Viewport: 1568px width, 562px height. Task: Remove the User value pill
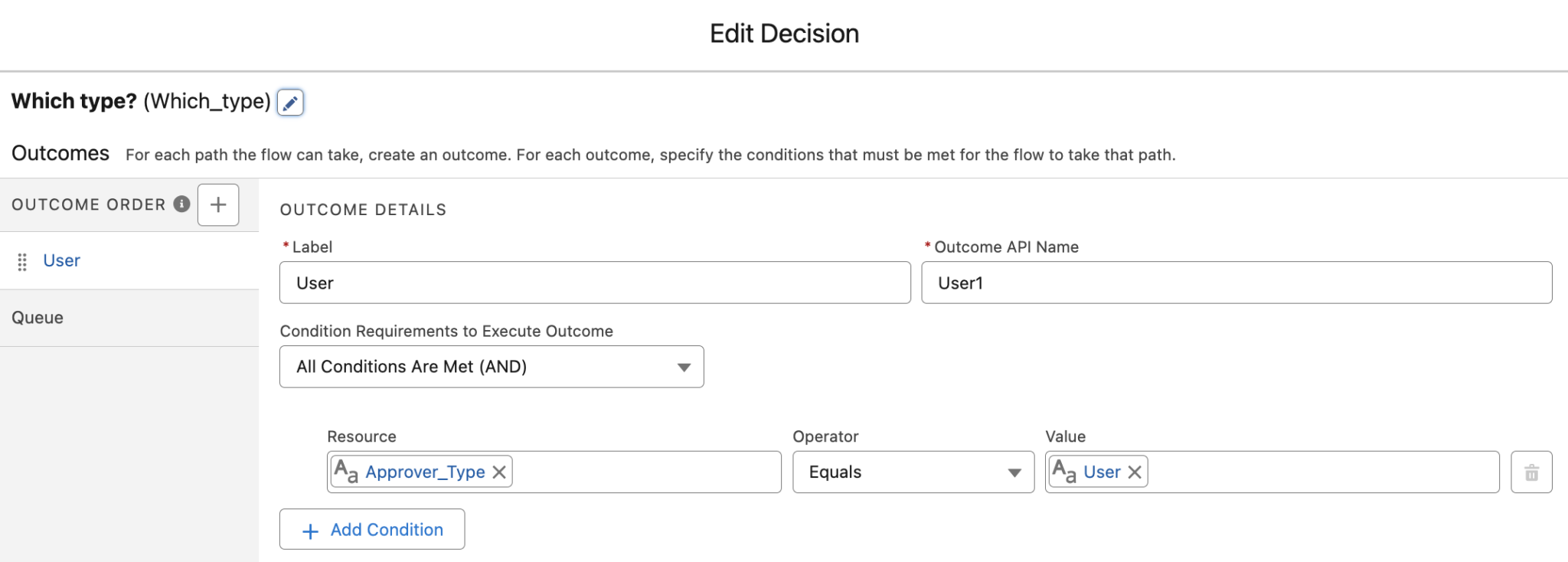[1135, 472]
